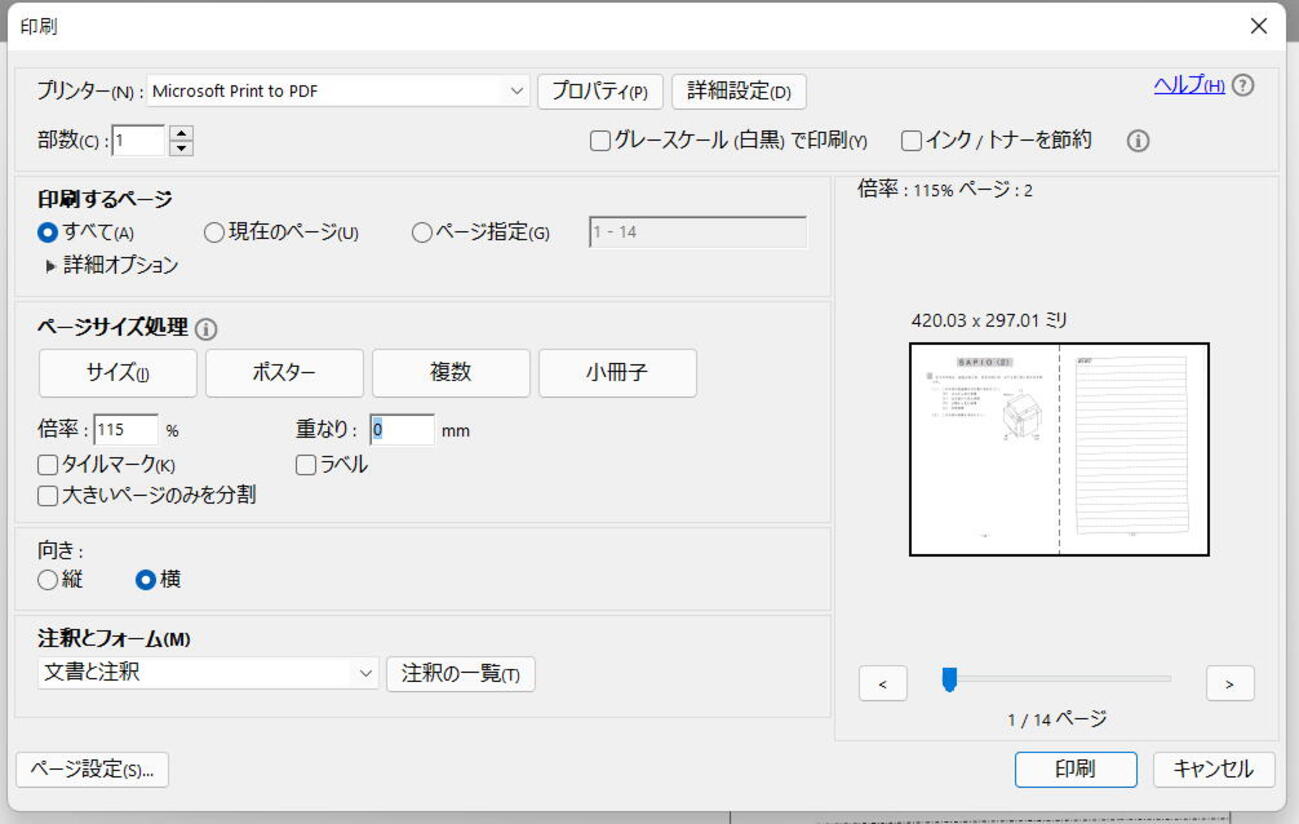Viewport: 1299px width, 824px height.
Task: Click the help question mark icon
Action: (1242, 86)
